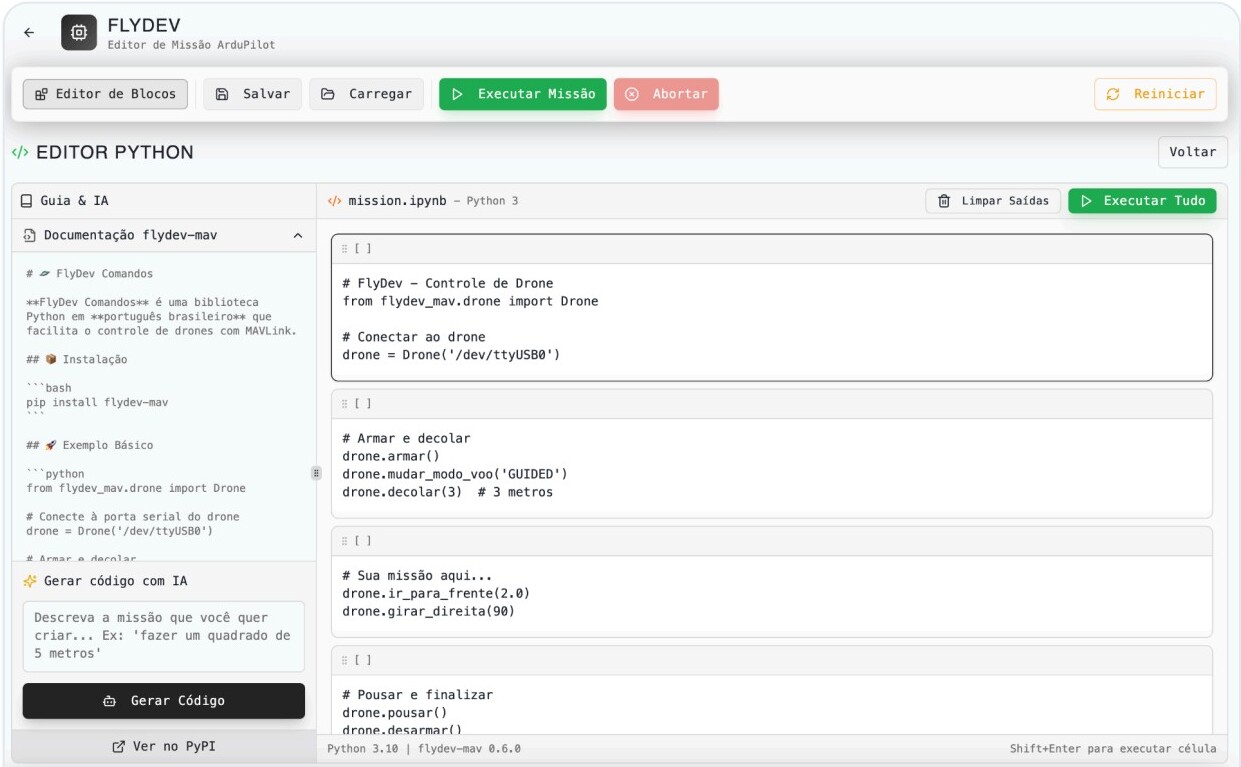Click the Voltar button
Screen dimensions: 1241x767
(1192, 152)
